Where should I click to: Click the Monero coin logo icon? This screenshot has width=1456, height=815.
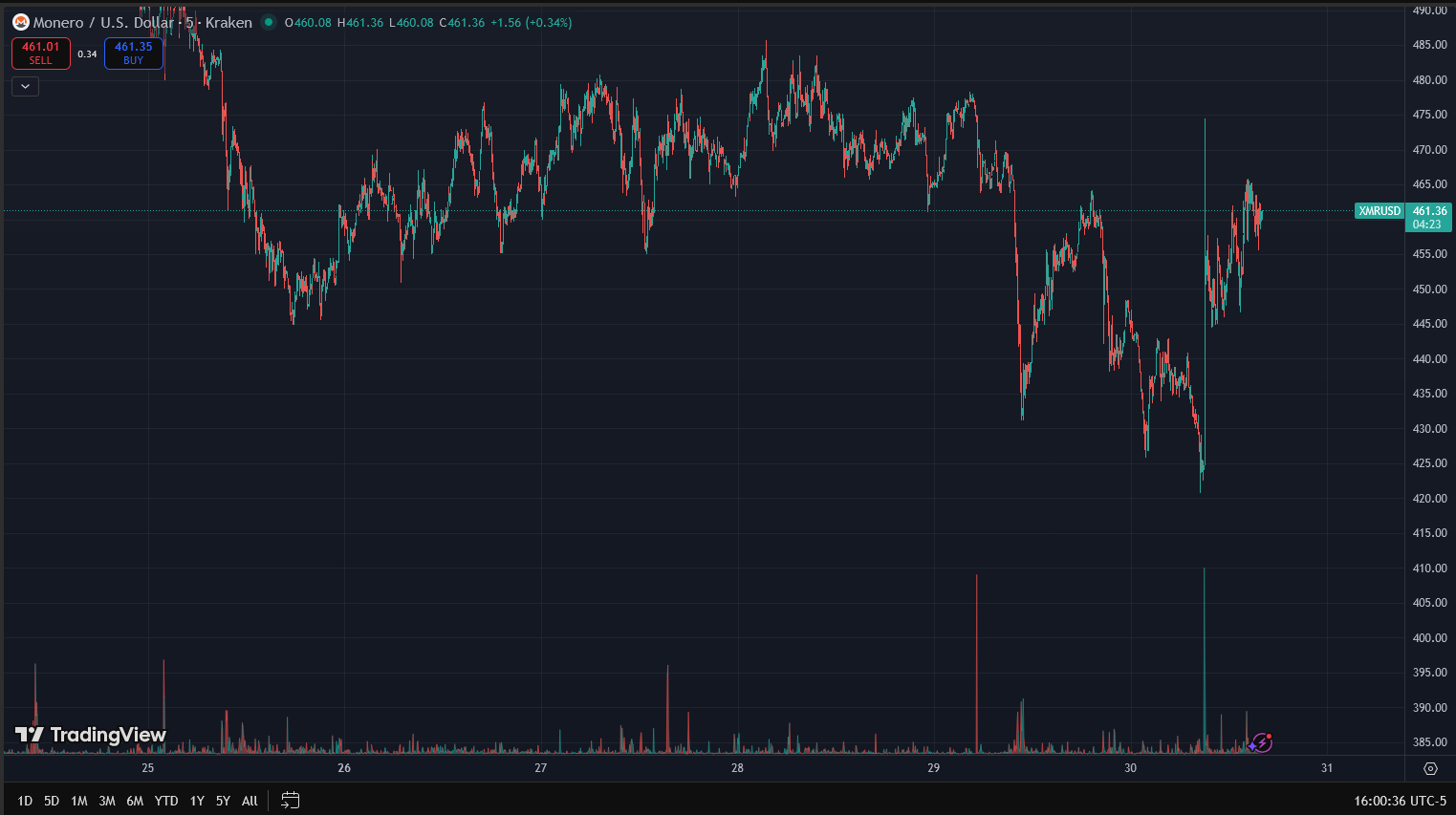[21, 22]
